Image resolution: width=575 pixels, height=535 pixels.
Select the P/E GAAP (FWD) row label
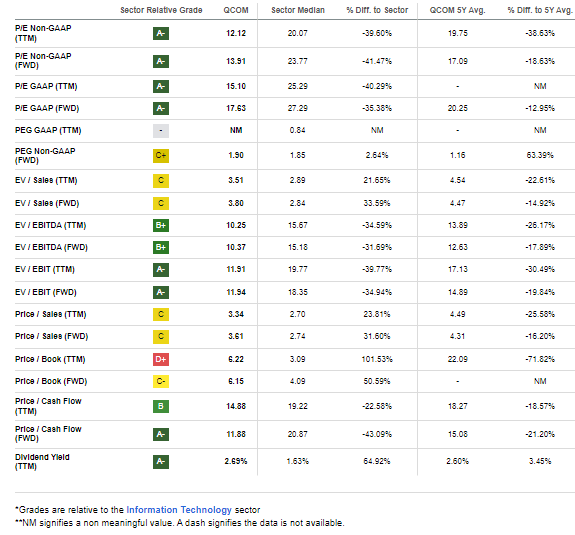pos(47,108)
